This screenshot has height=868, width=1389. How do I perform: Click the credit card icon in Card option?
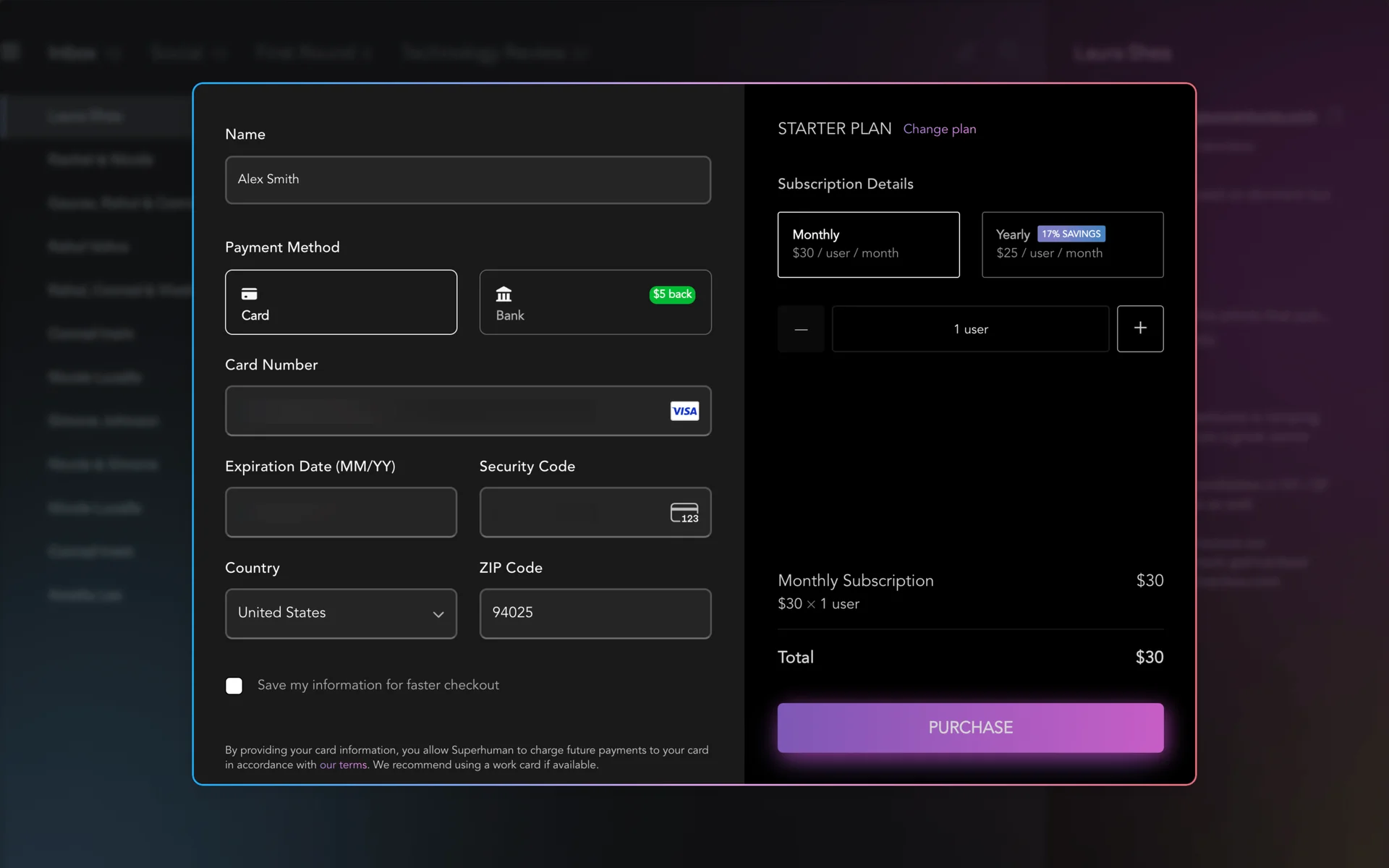point(249,294)
